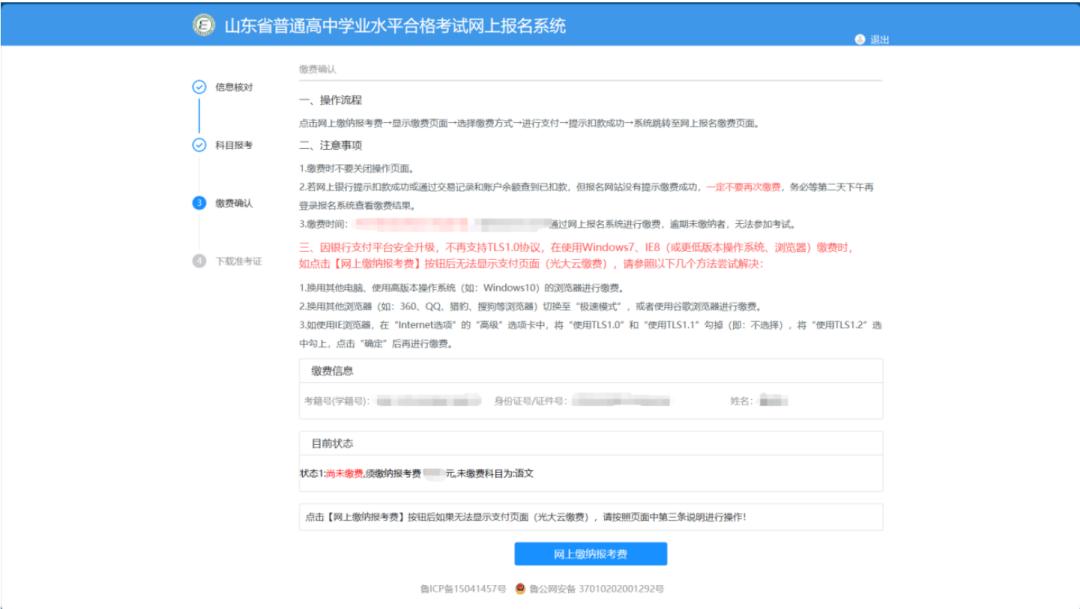Open the 鲁公网安备 registration number link
Viewport: 1080px width, 609px height.
click(597, 590)
